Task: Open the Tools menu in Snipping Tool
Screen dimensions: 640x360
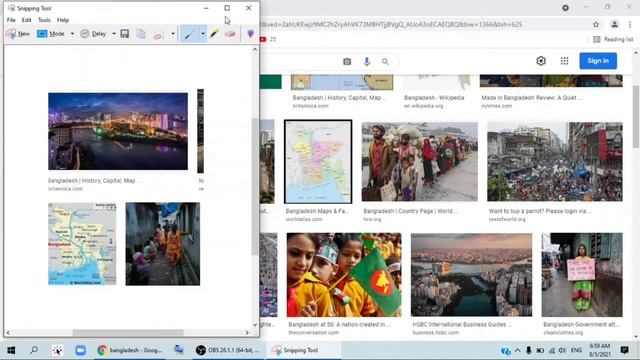Action: pyautogui.click(x=44, y=20)
